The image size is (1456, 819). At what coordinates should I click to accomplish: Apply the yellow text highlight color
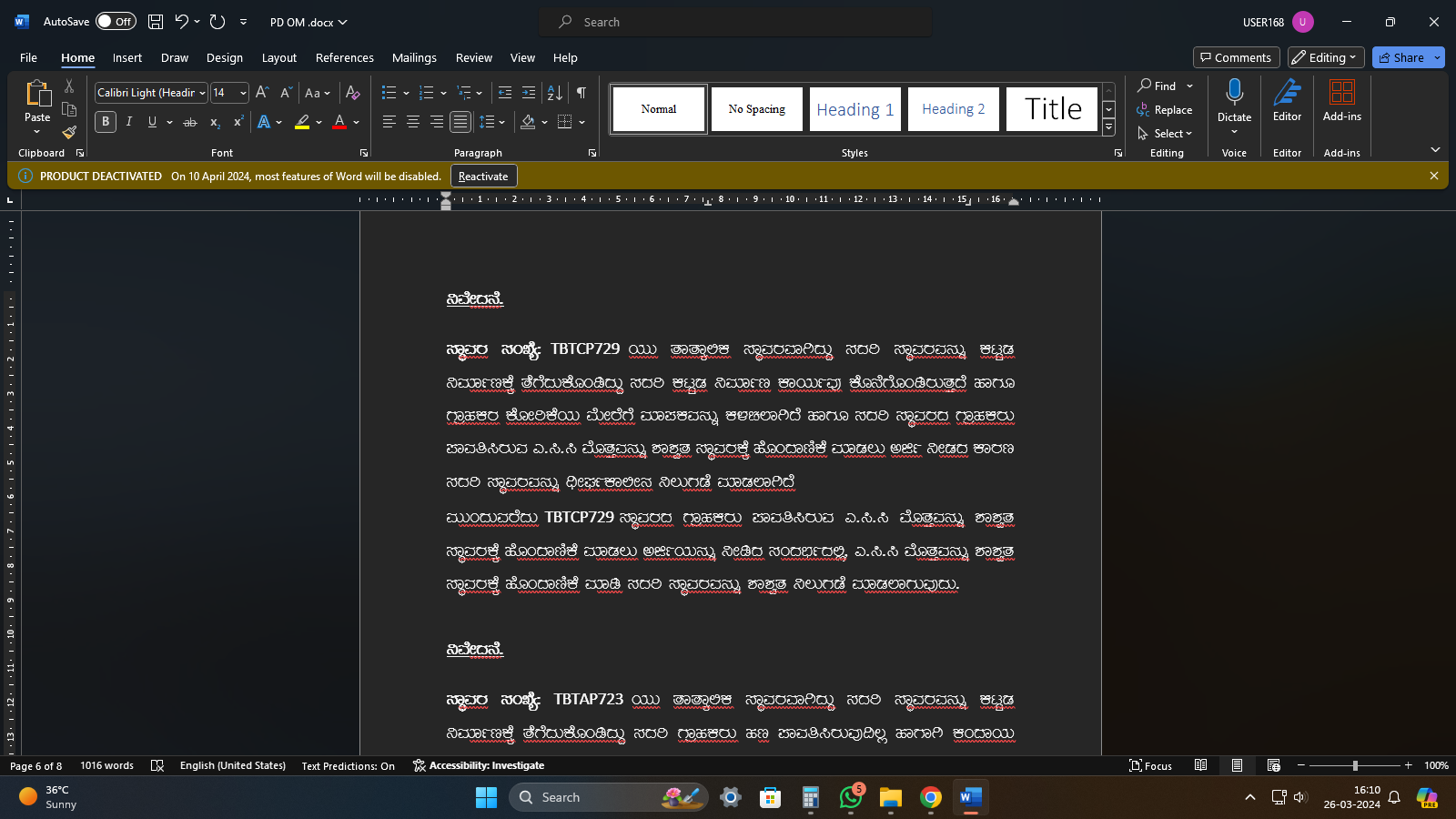click(x=302, y=122)
